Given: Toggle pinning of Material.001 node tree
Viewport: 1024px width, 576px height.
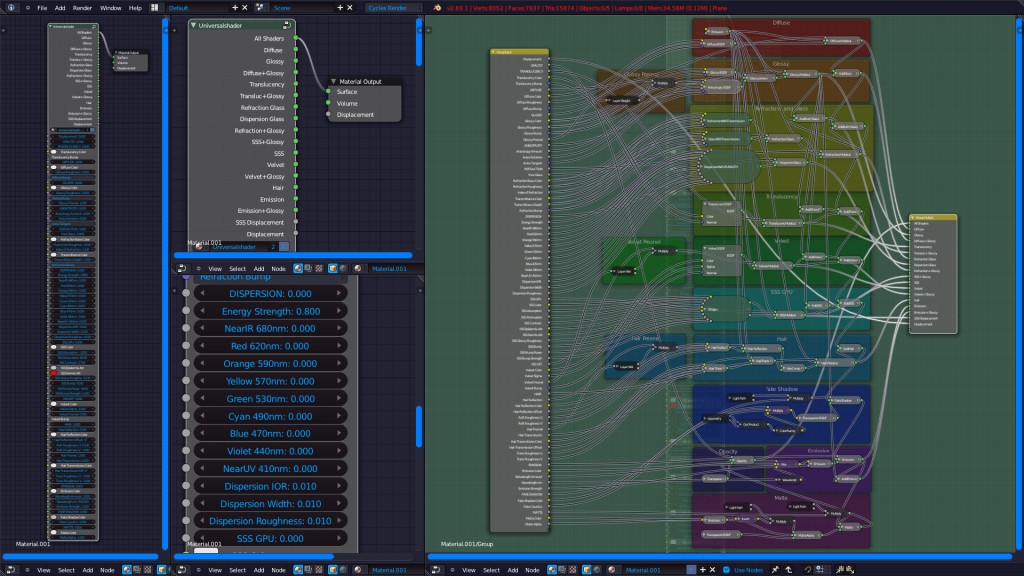Looking at the screenshot, I should click(x=774, y=566).
